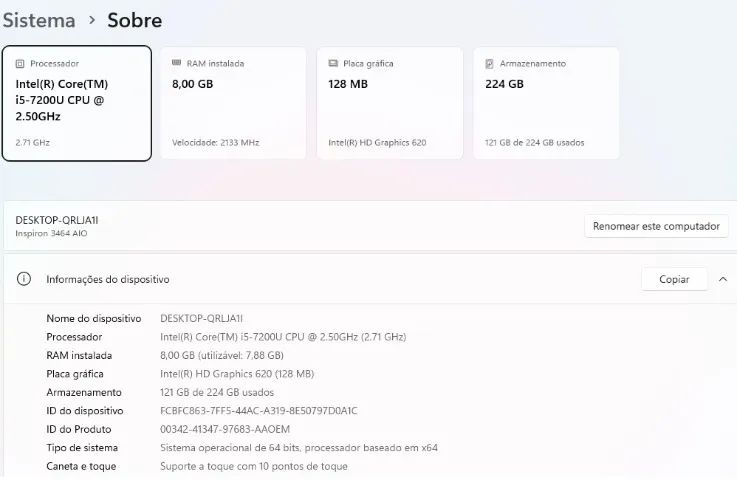Click the breadcrumb chevron after Sistema
This screenshot has height=480, width=737.
pos(92,20)
